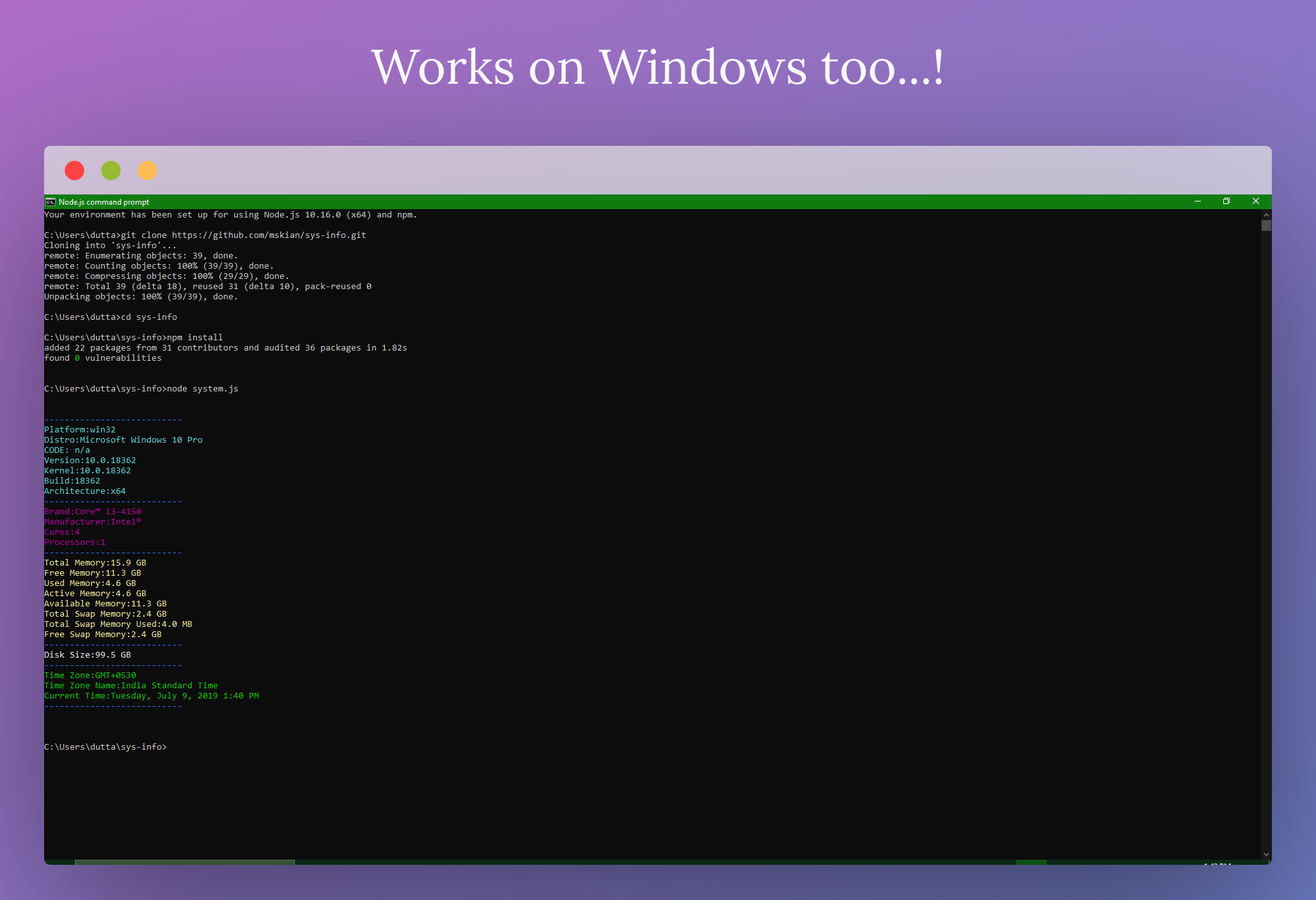This screenshot has width=1316, height=900.
Task: Click the taskbar clock at bottom right
Action: pyautogui.click(x=1216, y=862)
